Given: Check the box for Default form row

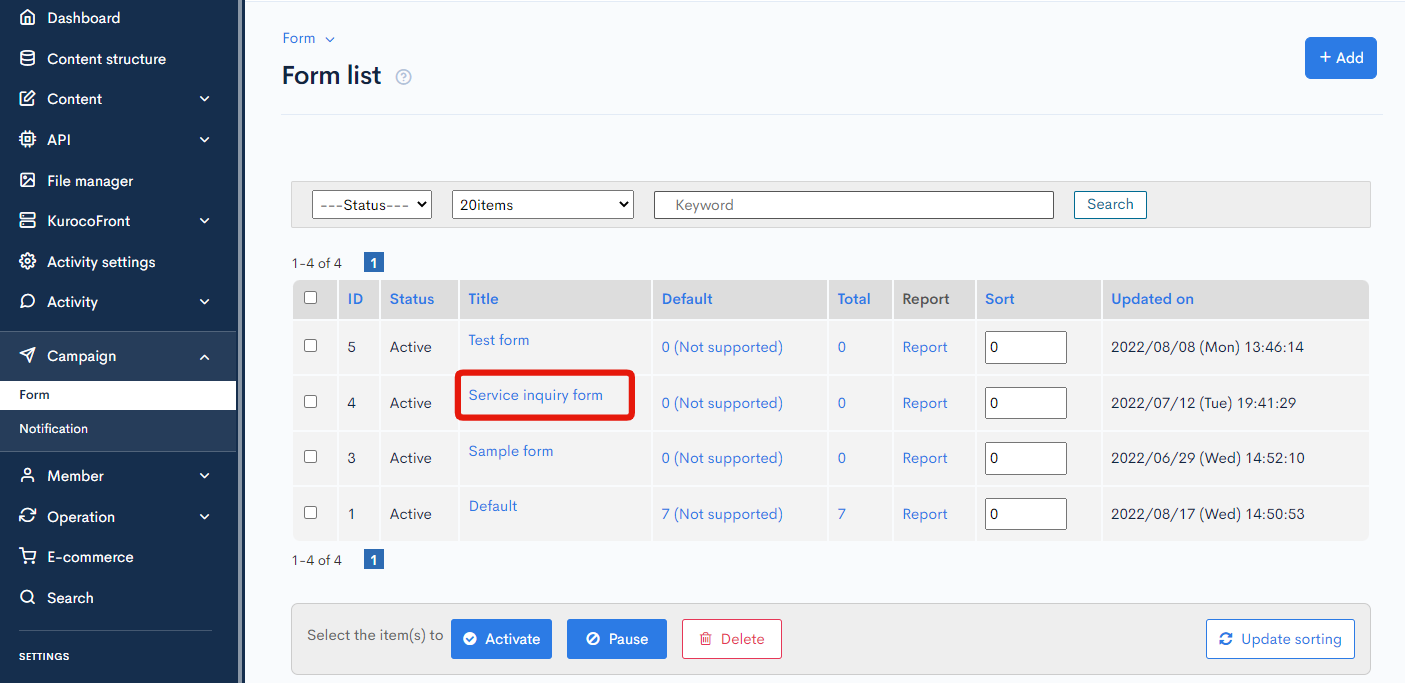Looking at the screenshot, I should coord(310,513).
